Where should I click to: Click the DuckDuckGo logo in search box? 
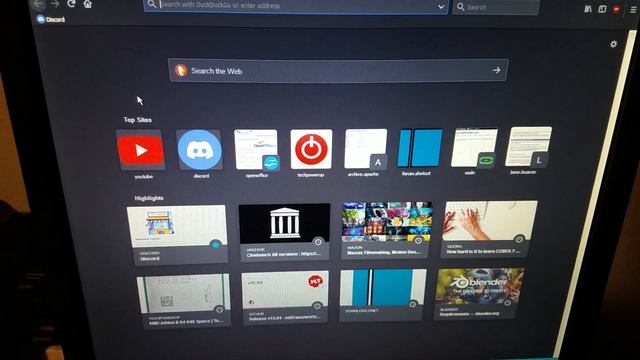(x=181, y=71)
